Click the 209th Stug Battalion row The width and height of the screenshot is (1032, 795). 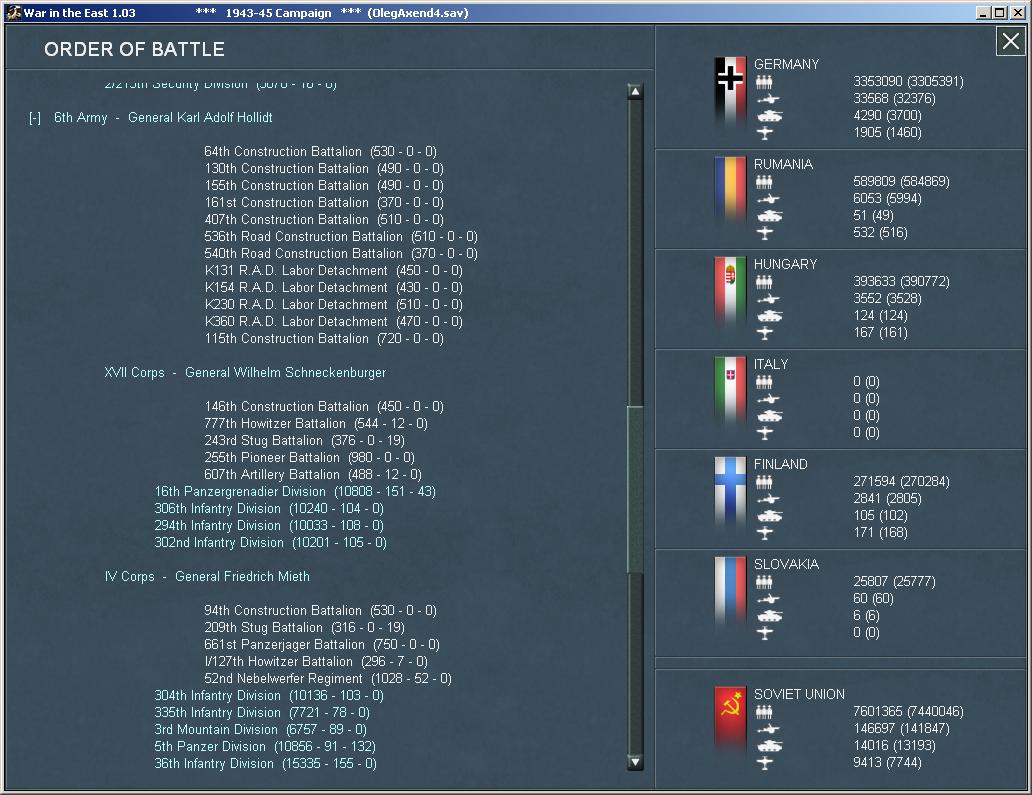pyautogui.click(x=304, y=628)
